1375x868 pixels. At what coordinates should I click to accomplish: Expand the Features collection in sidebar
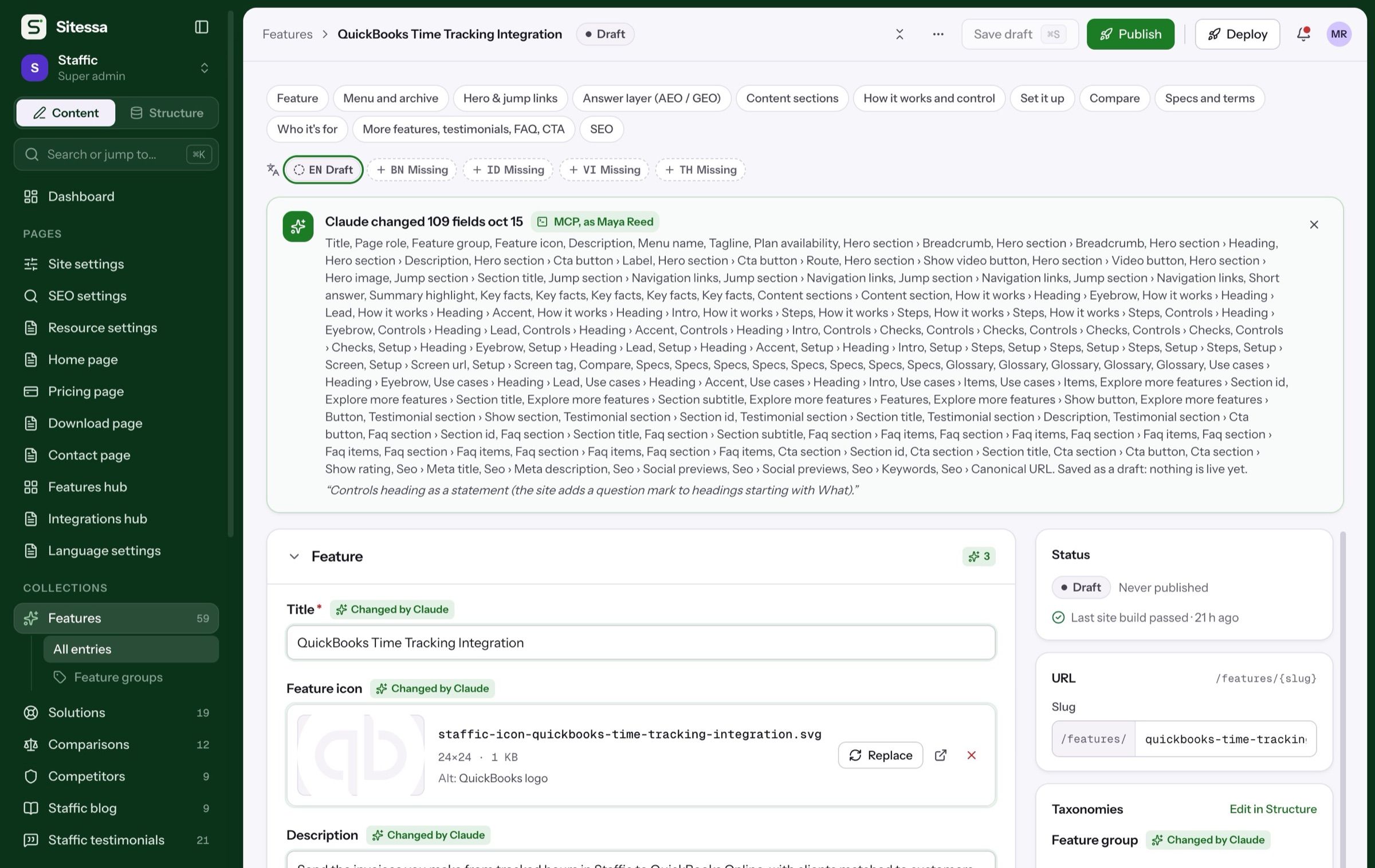tap(116, 618)
